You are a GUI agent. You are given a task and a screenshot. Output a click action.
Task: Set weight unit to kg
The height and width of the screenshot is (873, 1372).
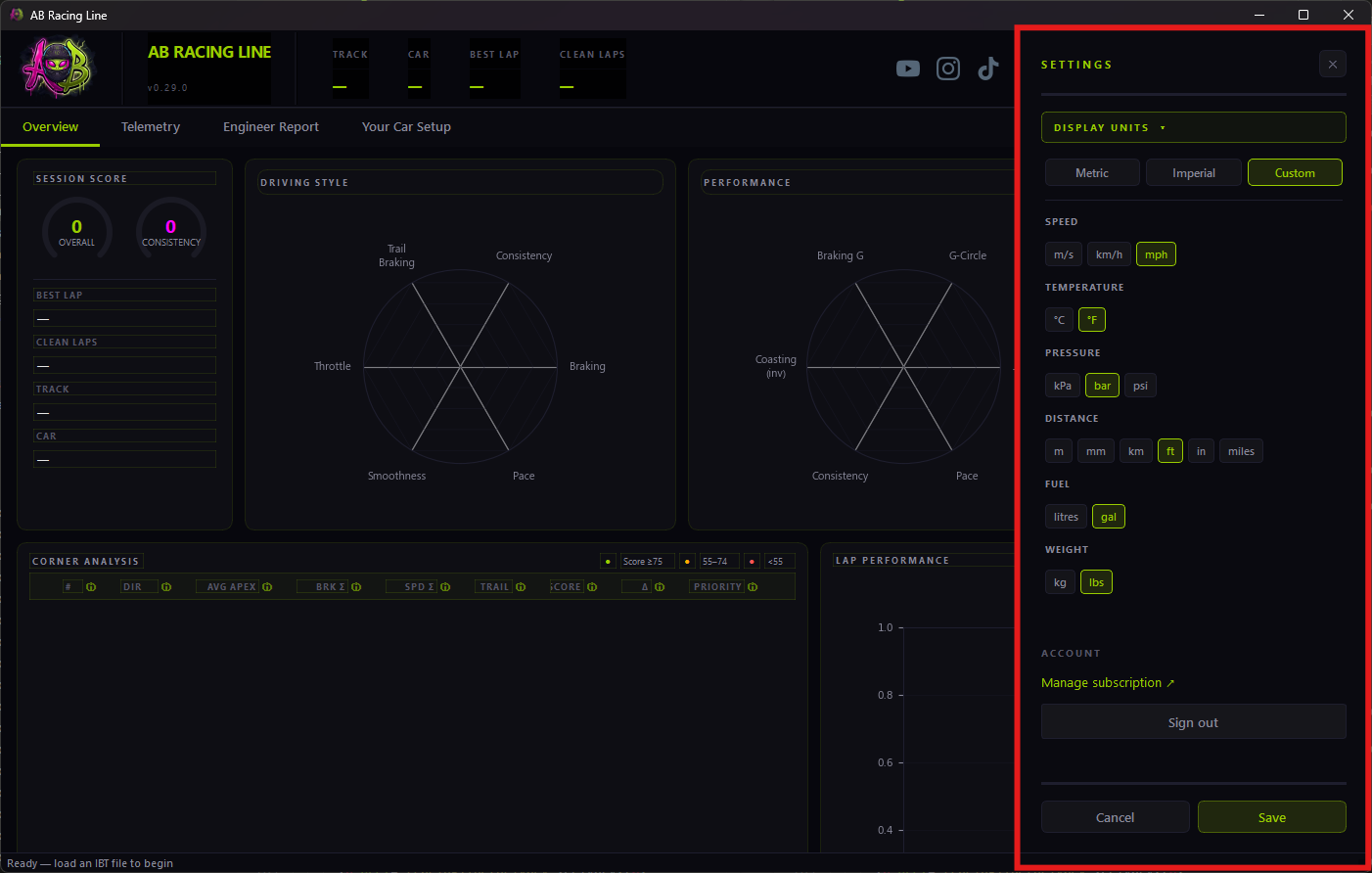(x=1060, y=582)
